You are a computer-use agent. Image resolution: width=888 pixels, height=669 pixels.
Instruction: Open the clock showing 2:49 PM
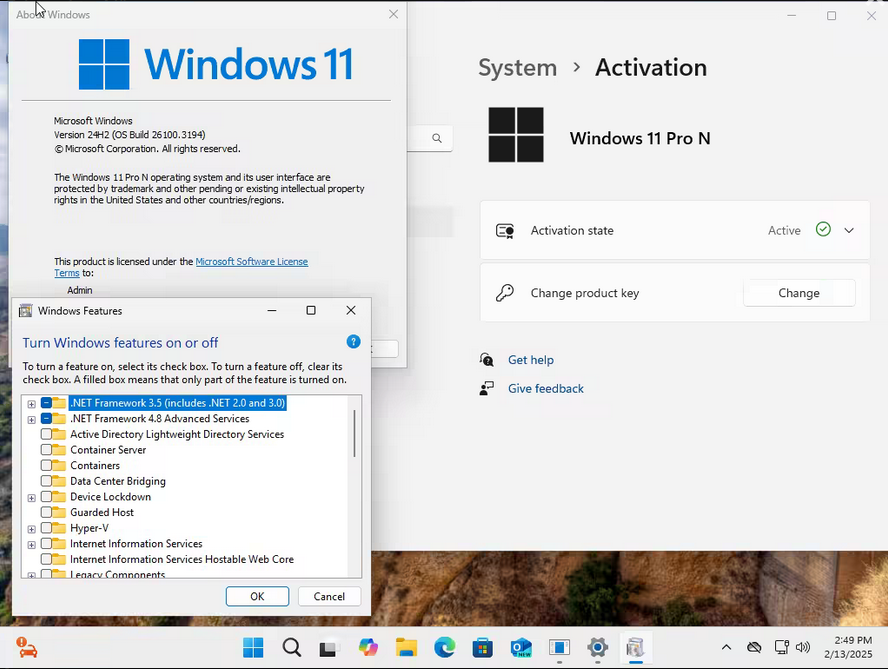[x=848, y=647]
